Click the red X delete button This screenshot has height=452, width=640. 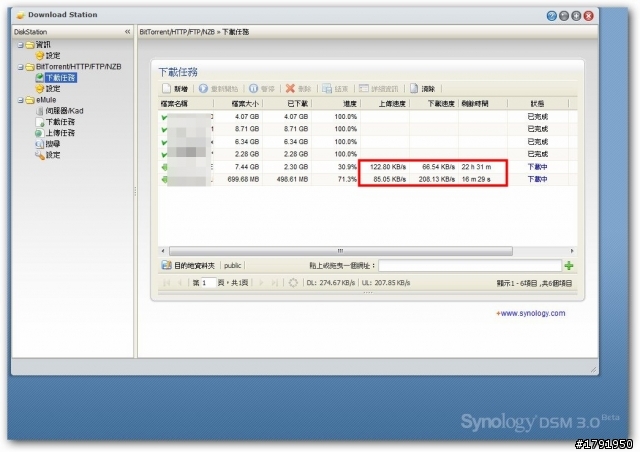pyautogui.click(x=298, y=89)
